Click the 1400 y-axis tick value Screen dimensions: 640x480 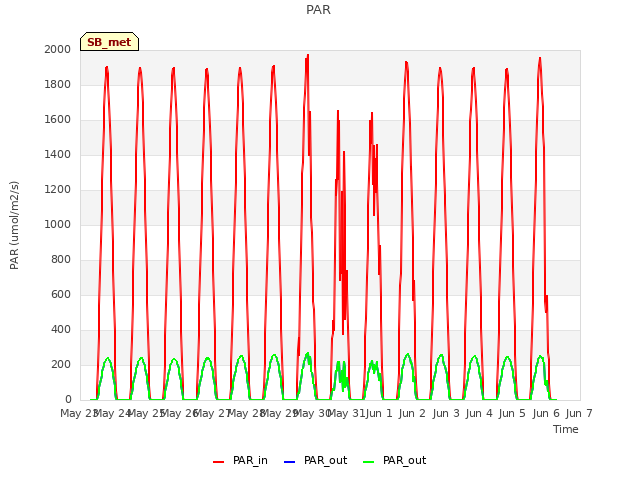(x=58, y=154)
